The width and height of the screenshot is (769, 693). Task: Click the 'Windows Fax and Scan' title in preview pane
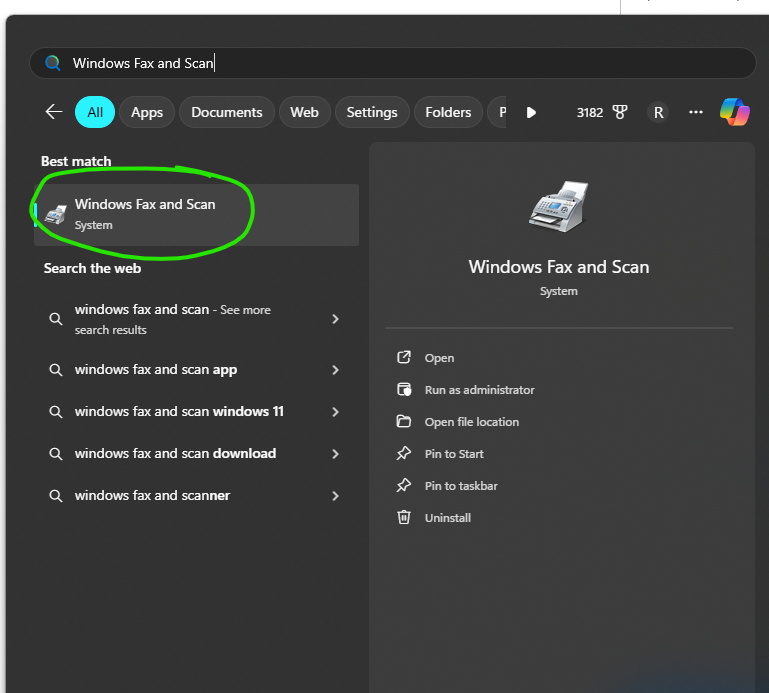coord(559,267)
